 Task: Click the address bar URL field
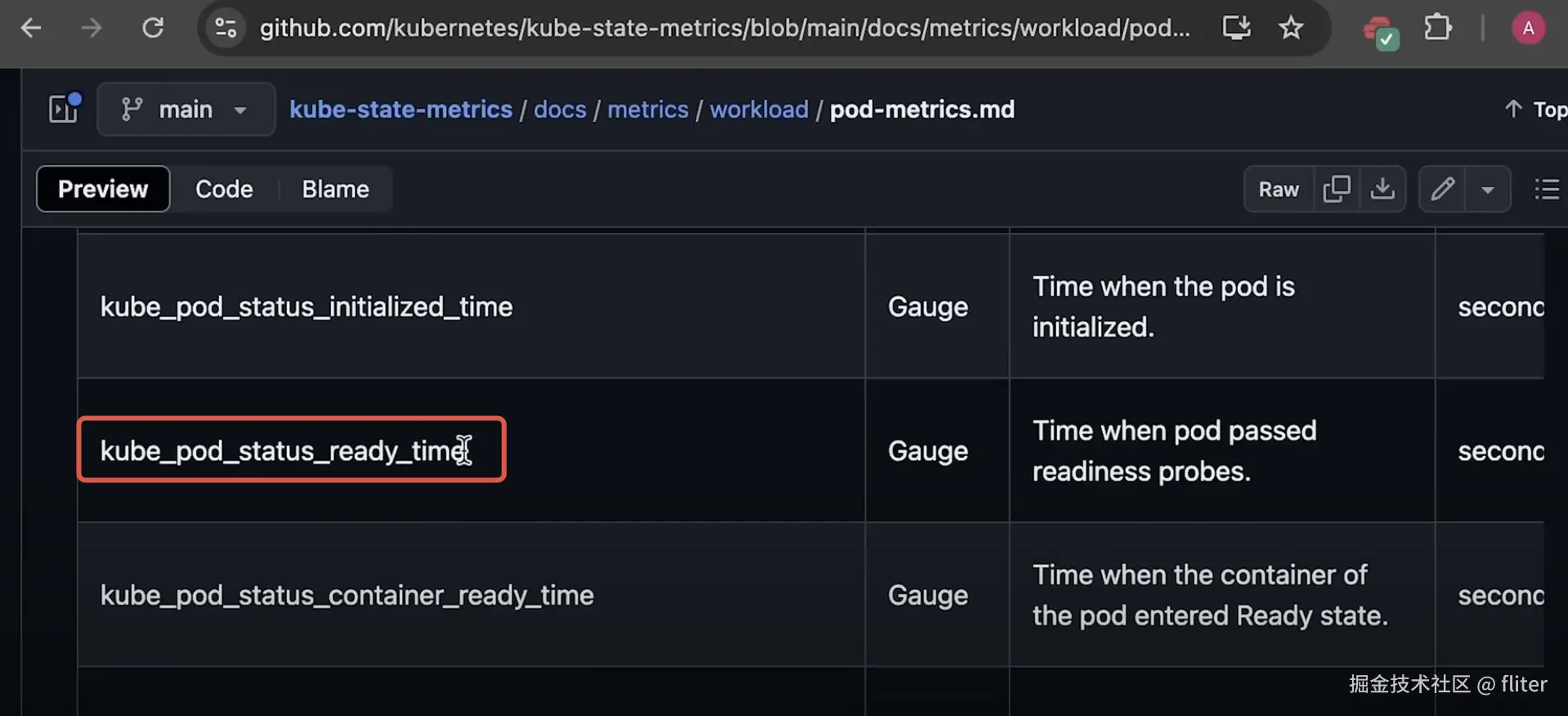coord(724,28)
